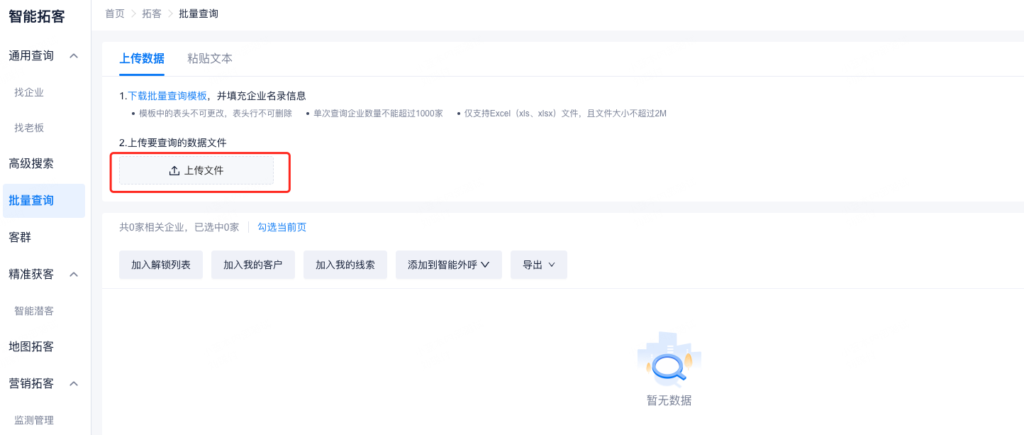This screenshot has height=435, width=1024.
Task: Click the 加入我的线索 button
Action: pos(345,265)
